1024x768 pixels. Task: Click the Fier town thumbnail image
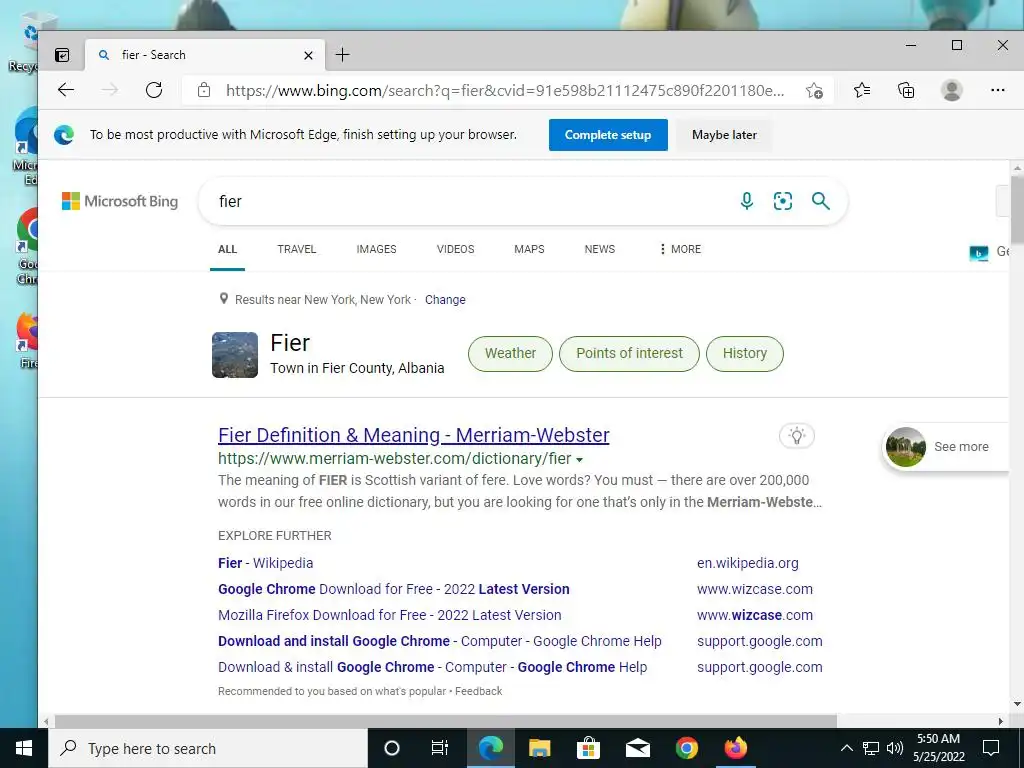pos(235,355)
